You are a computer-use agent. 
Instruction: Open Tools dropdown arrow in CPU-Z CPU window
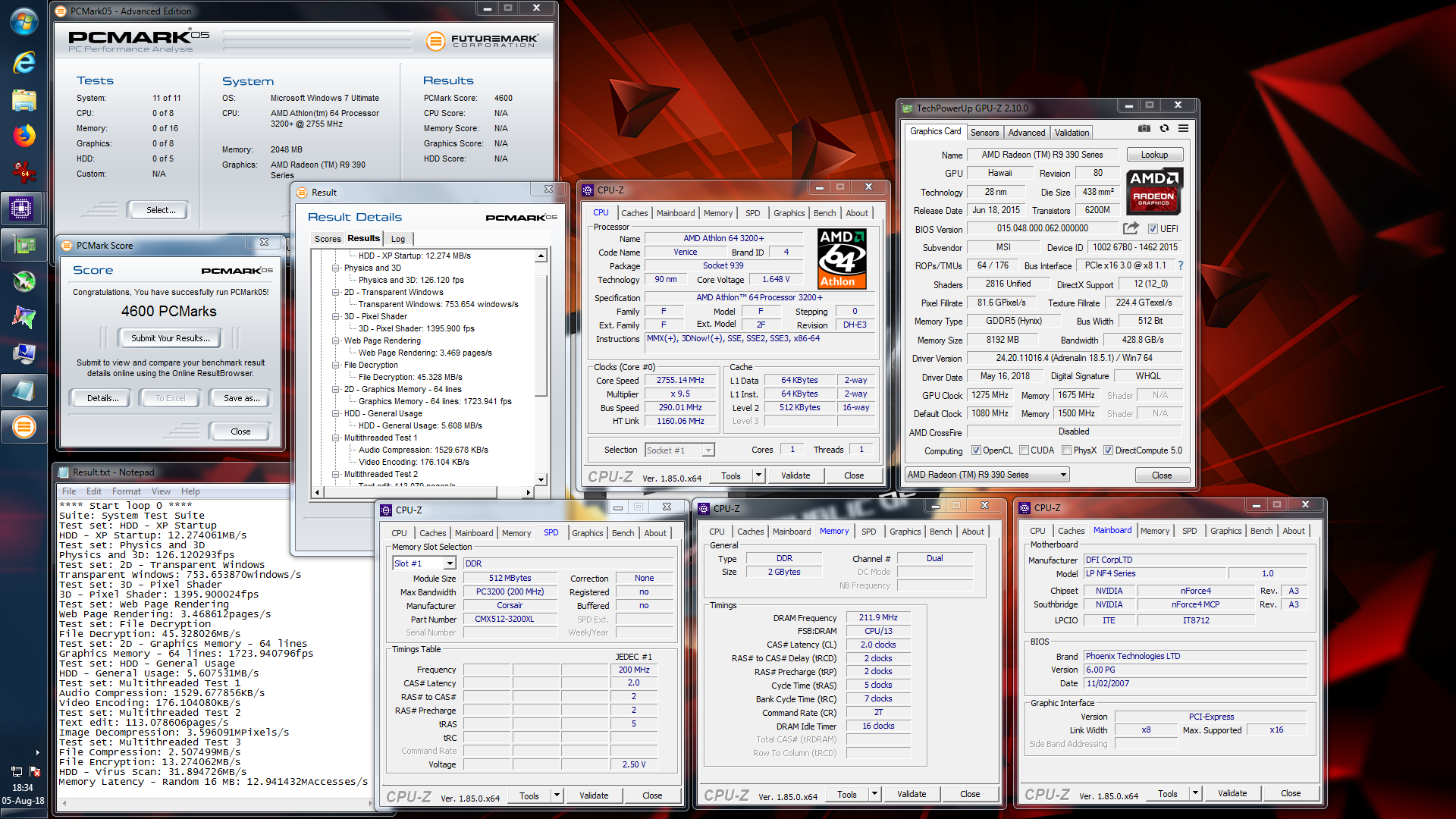tap(758, 475)
